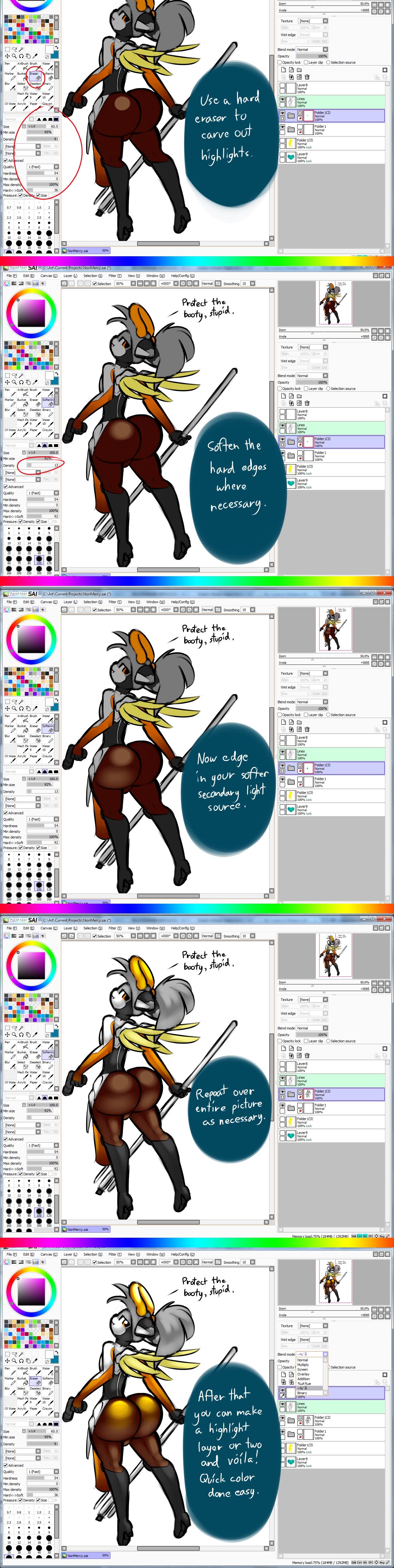Click NonMercy.sai document tab in 'Repeat over entire picture' screenshot

[86, 1230]
